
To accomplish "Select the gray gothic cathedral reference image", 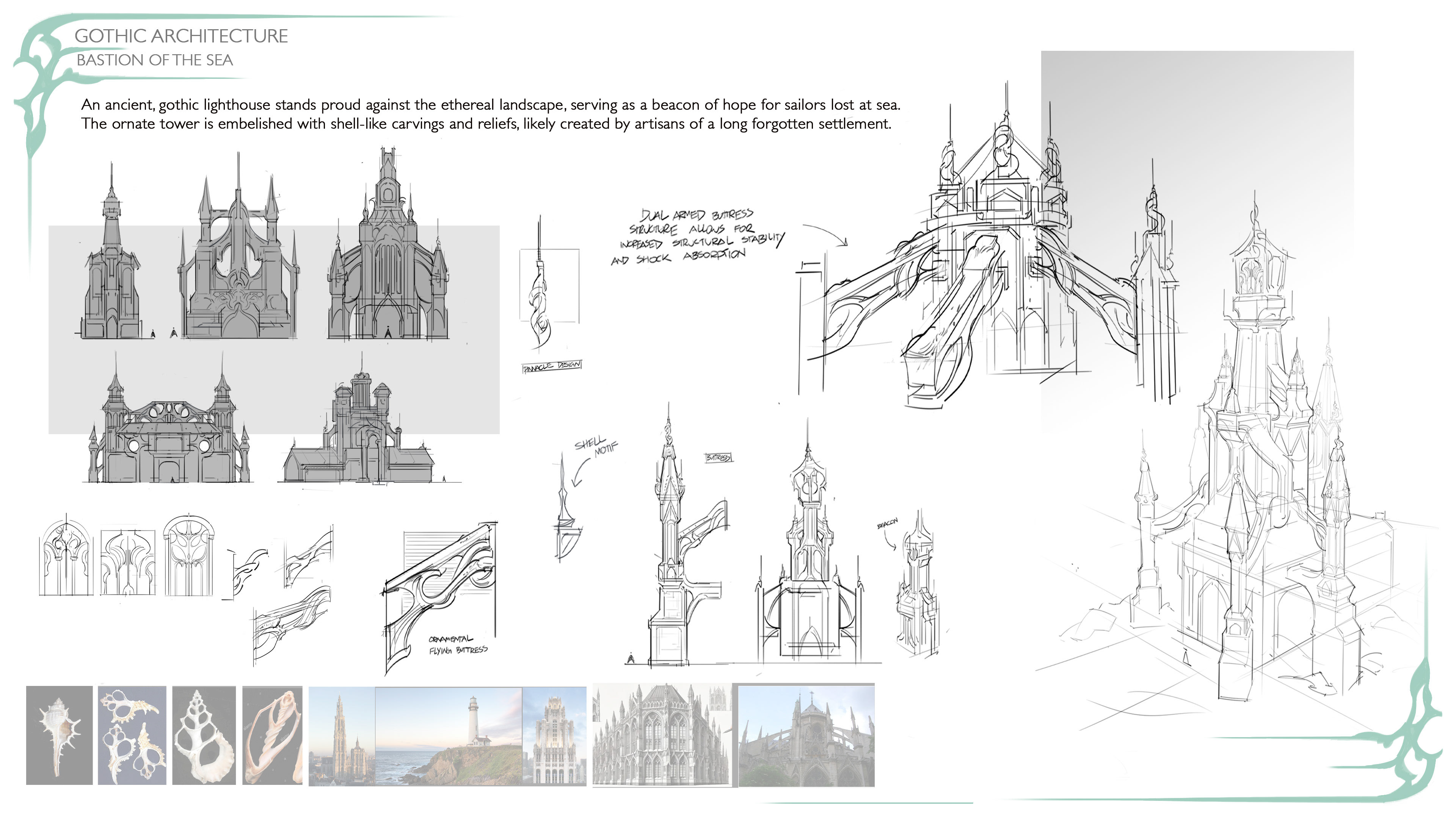I will [x=661, y=735].
